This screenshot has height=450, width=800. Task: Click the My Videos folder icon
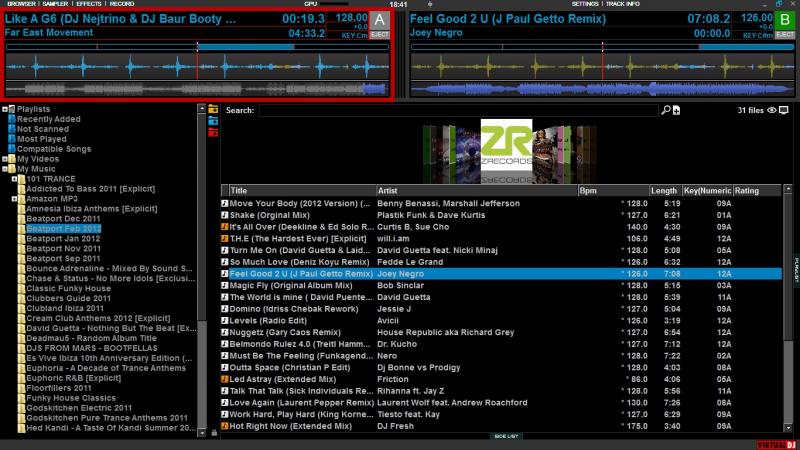pyautogui.click(x=12, y=159)
